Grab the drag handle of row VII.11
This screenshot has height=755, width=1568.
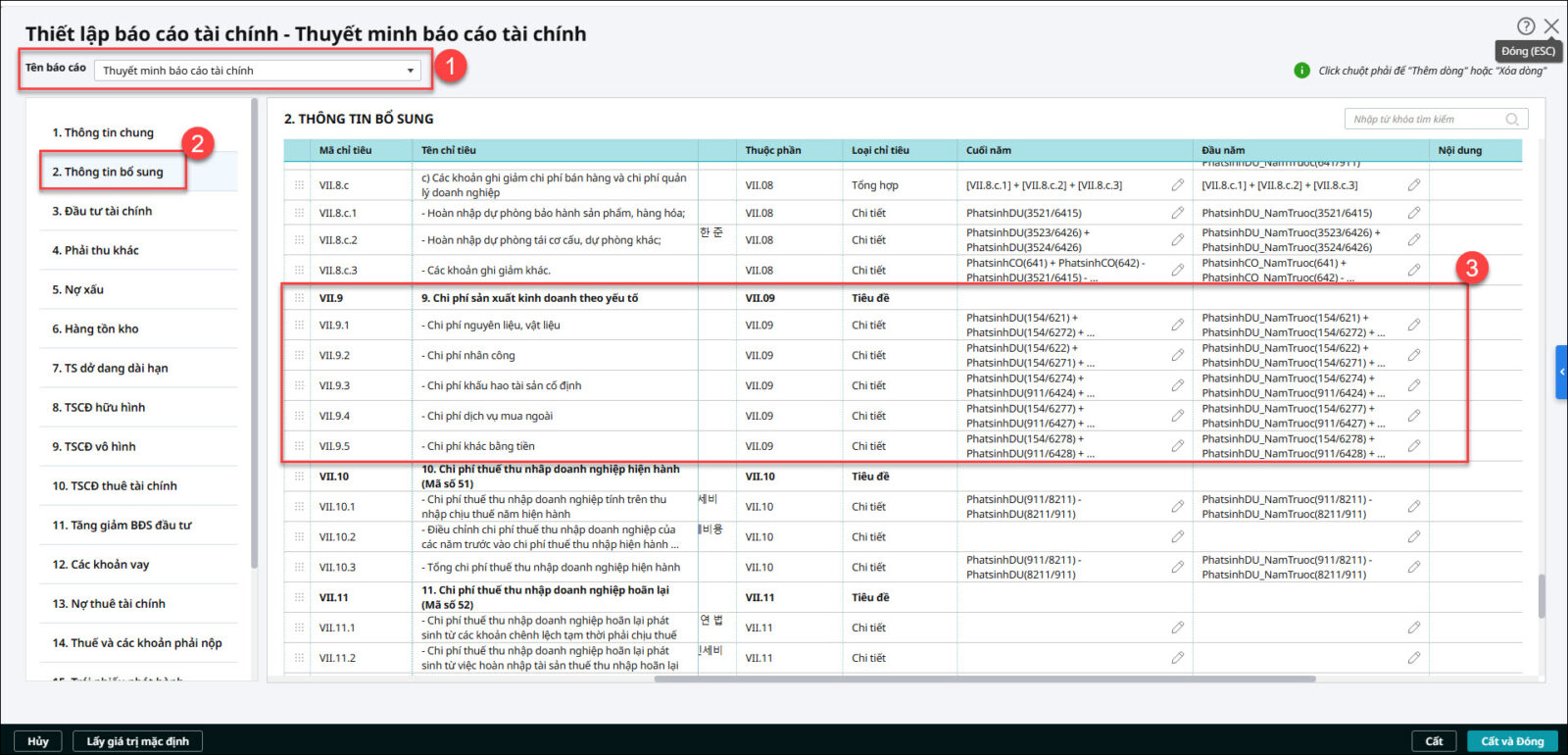point(299,597)
